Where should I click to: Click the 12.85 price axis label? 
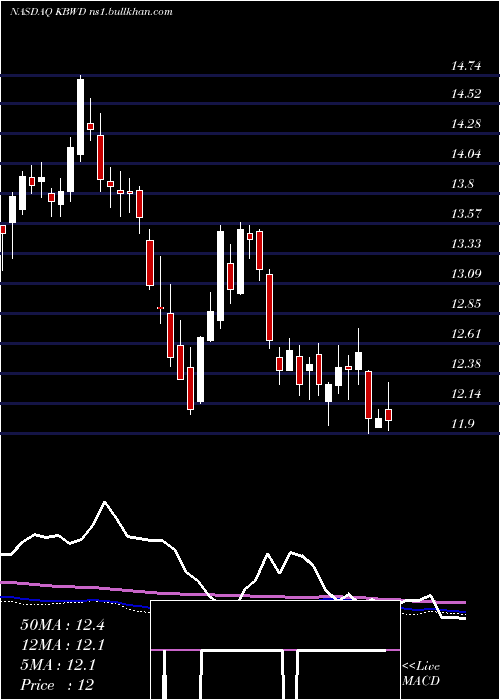click(466, 304)
